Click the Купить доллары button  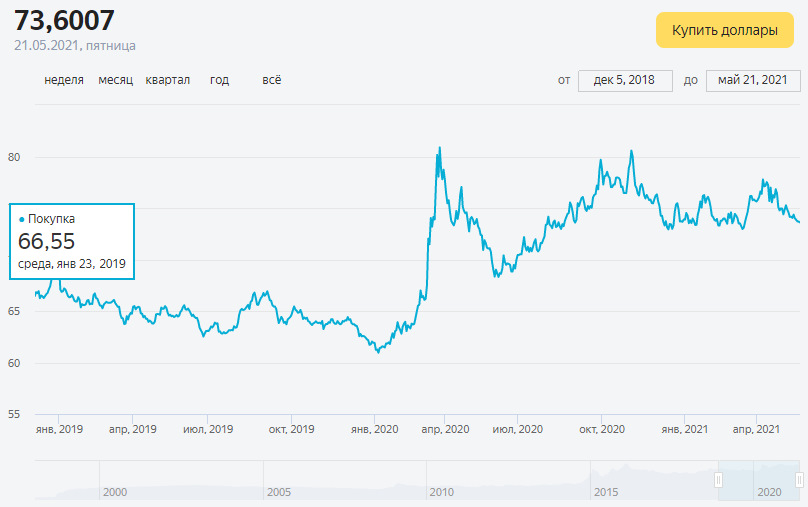coord(724,30)
